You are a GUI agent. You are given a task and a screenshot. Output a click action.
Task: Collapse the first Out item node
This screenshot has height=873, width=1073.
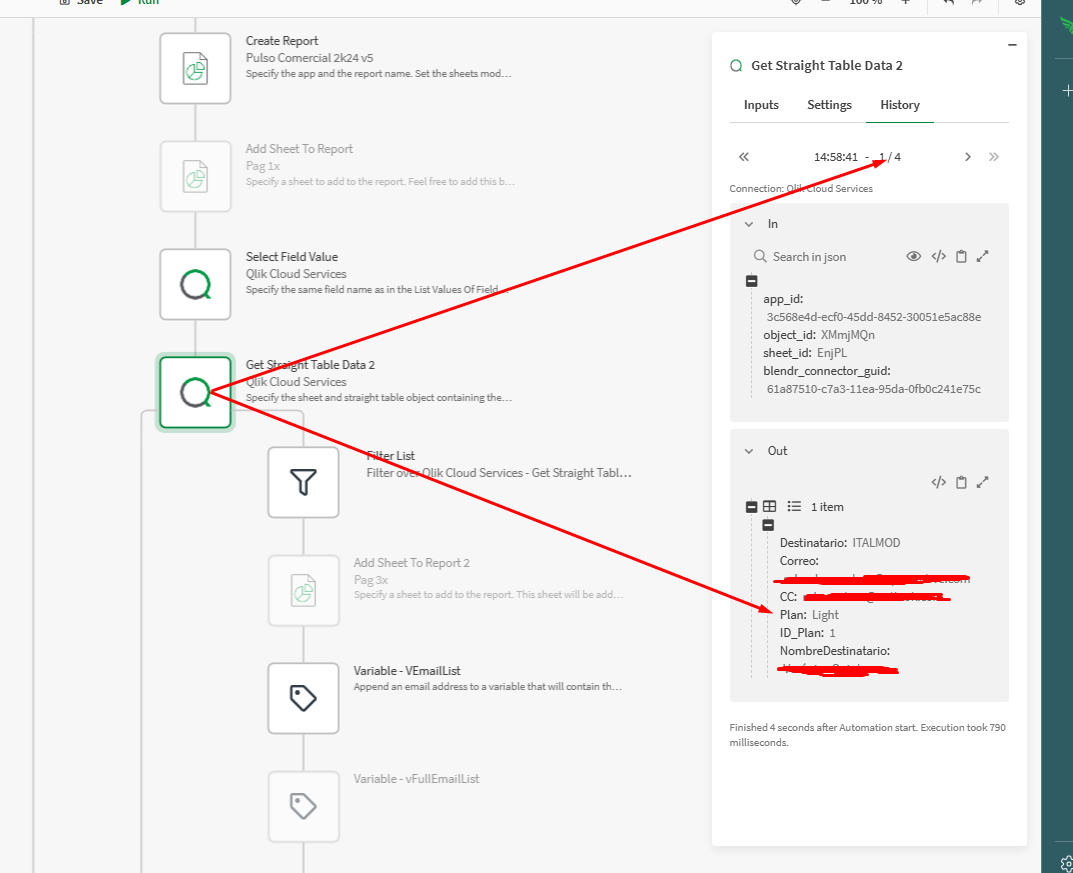768,525
